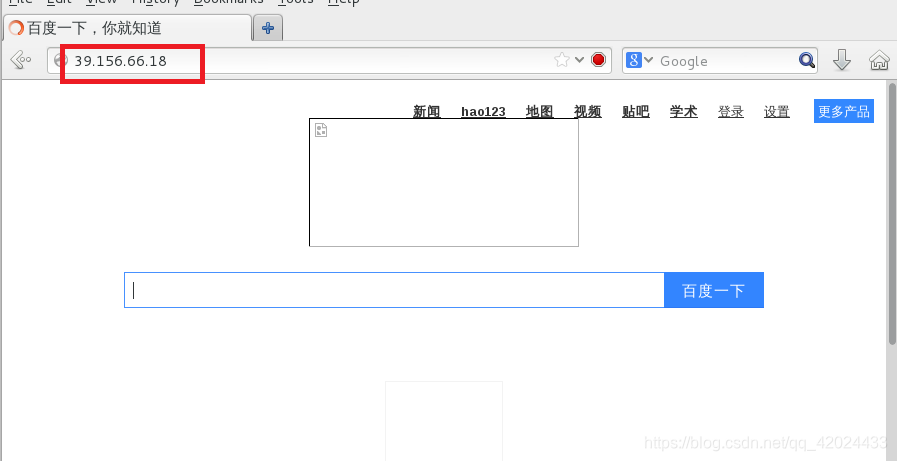Open the 贴吧 link

(636, 112)
